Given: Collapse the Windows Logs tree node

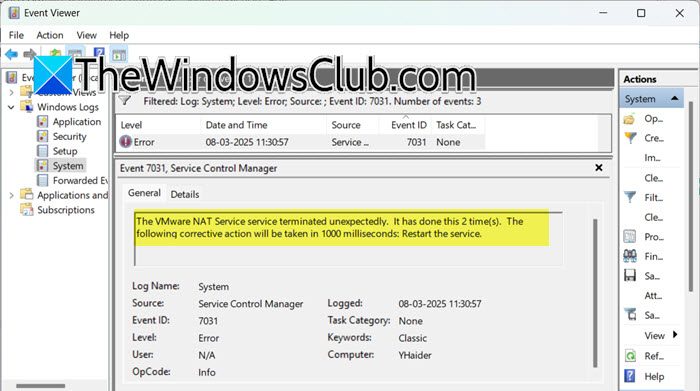Looking at the screenshot, I should [12, 107].
